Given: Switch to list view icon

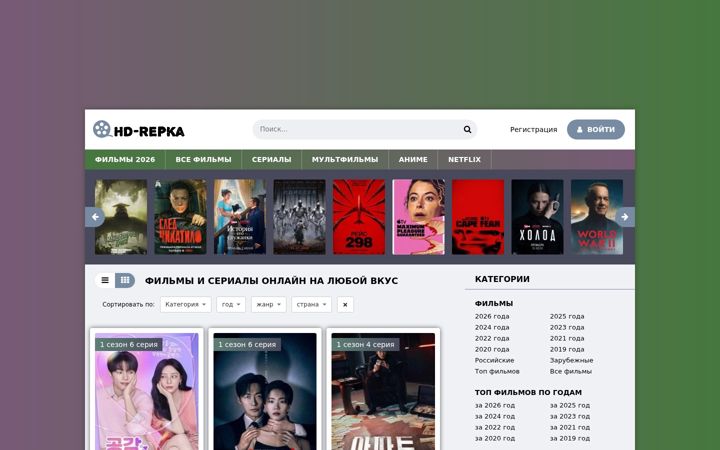Looking at the screenshot, I should click(105, 280).
